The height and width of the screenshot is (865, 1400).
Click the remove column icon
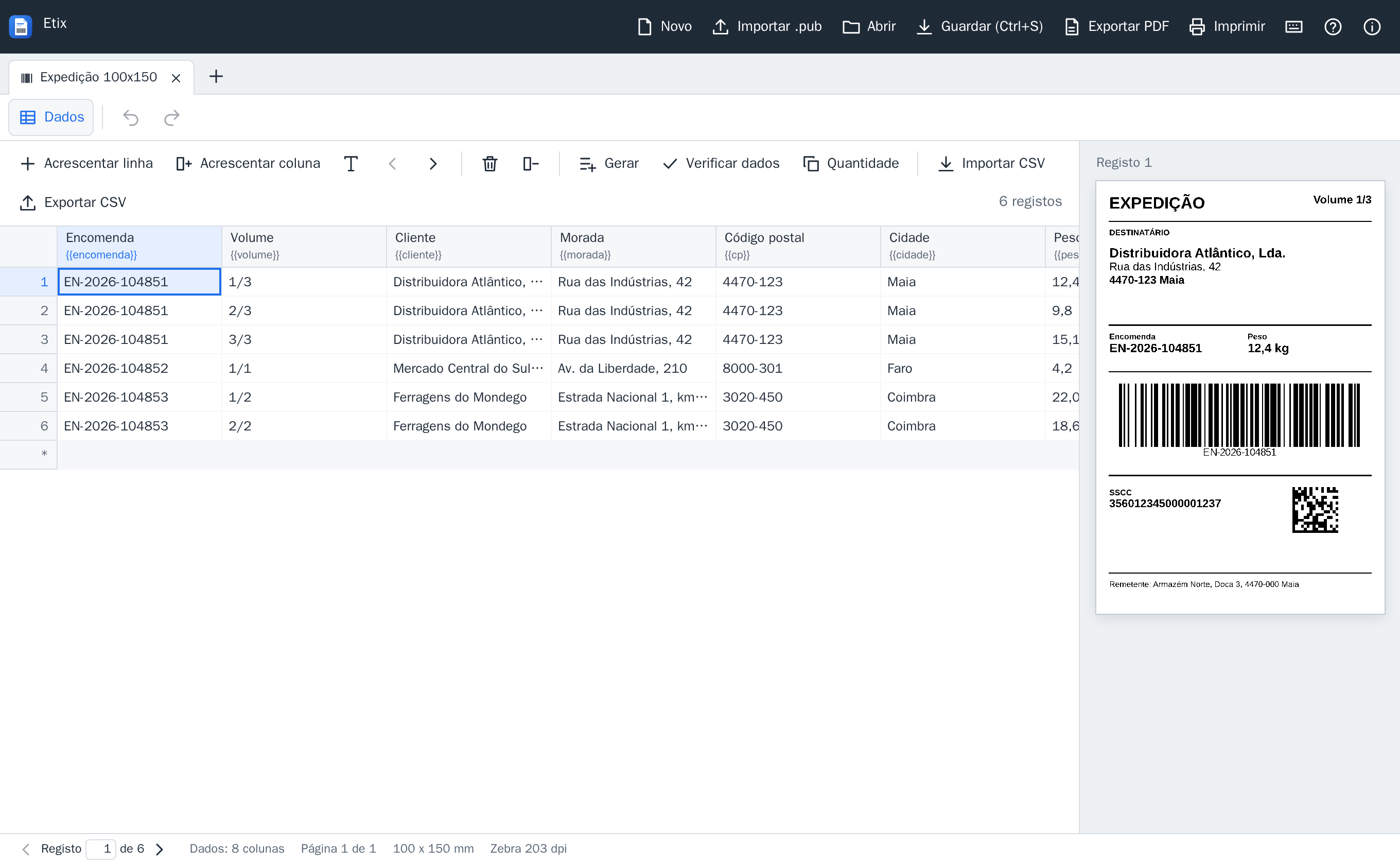(x=531, y=164)
